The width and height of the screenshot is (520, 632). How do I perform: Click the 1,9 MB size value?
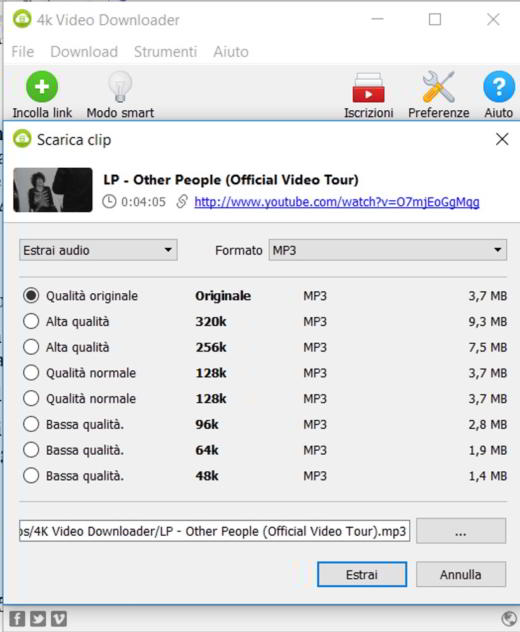pyautogui.click(x=487, y=450)
